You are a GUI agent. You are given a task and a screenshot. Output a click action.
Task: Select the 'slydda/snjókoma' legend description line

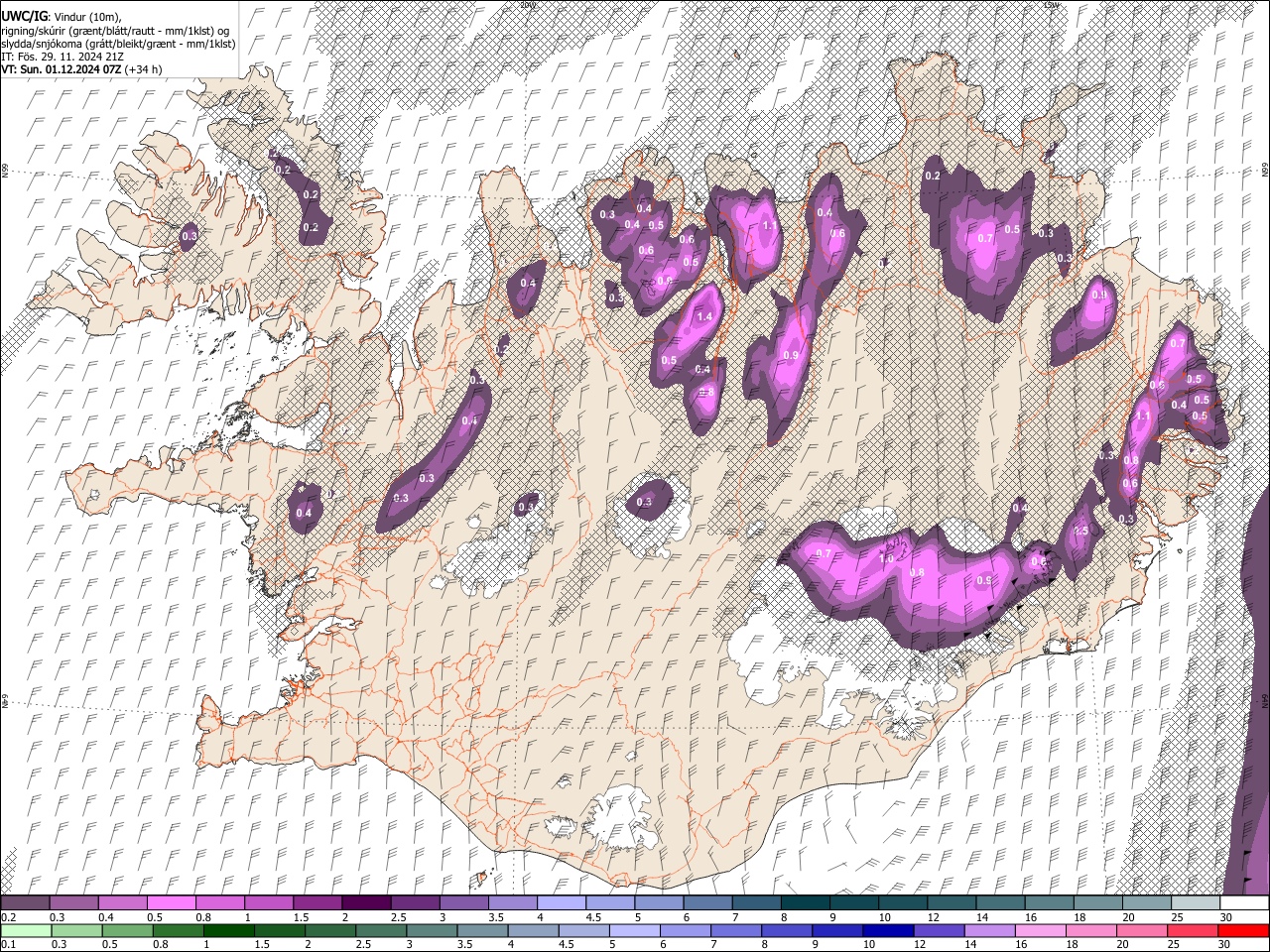tap(118, 44)
